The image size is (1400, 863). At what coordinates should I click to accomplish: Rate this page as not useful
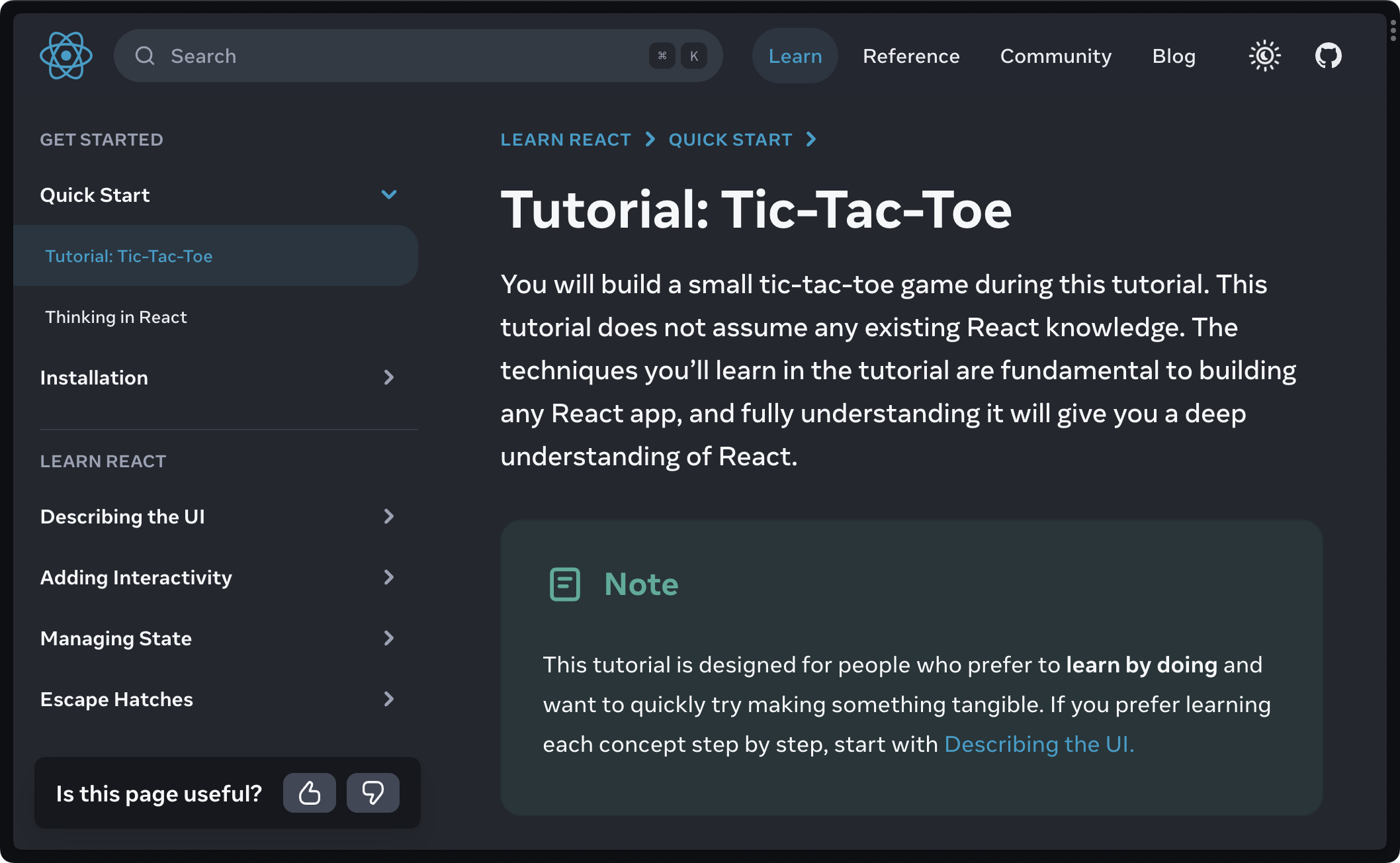point(372,792)
